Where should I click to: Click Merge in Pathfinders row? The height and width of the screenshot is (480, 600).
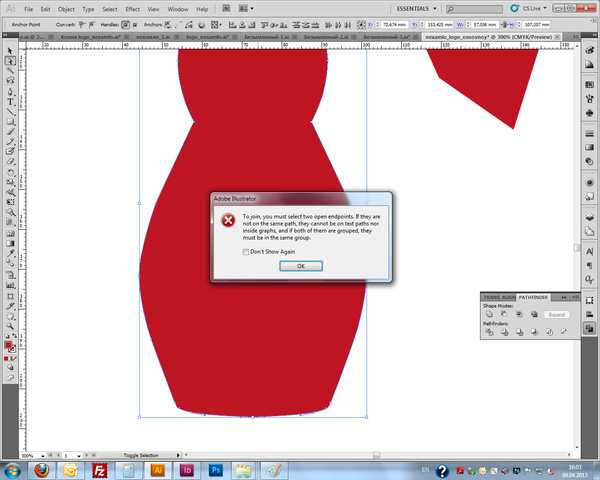(519, 332)
